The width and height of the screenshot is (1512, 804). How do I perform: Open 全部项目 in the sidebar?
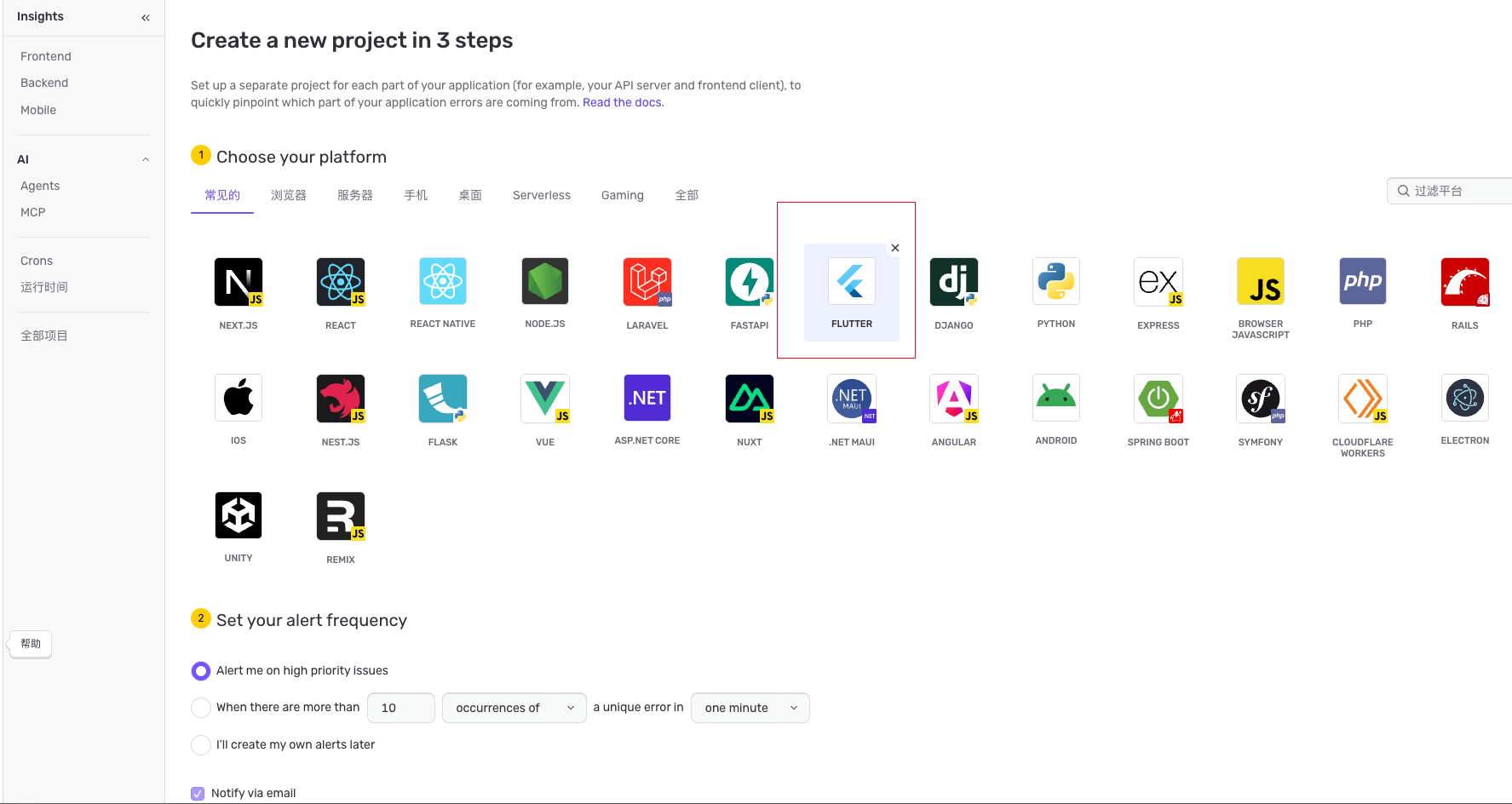pyautogui.click(x=44, y=336)
